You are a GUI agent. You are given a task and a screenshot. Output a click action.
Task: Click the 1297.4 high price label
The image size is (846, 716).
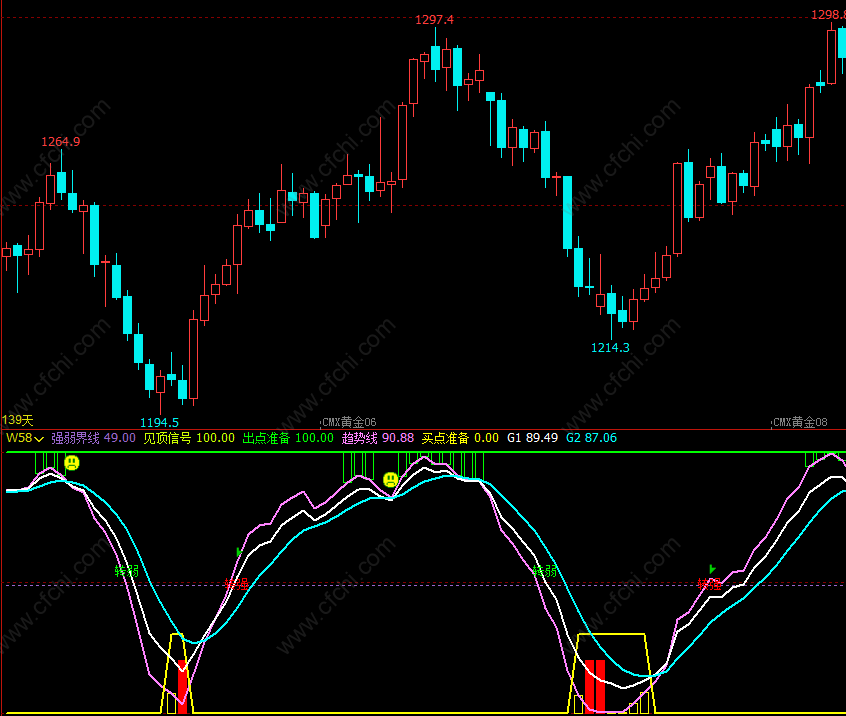(x=434, y=20)
